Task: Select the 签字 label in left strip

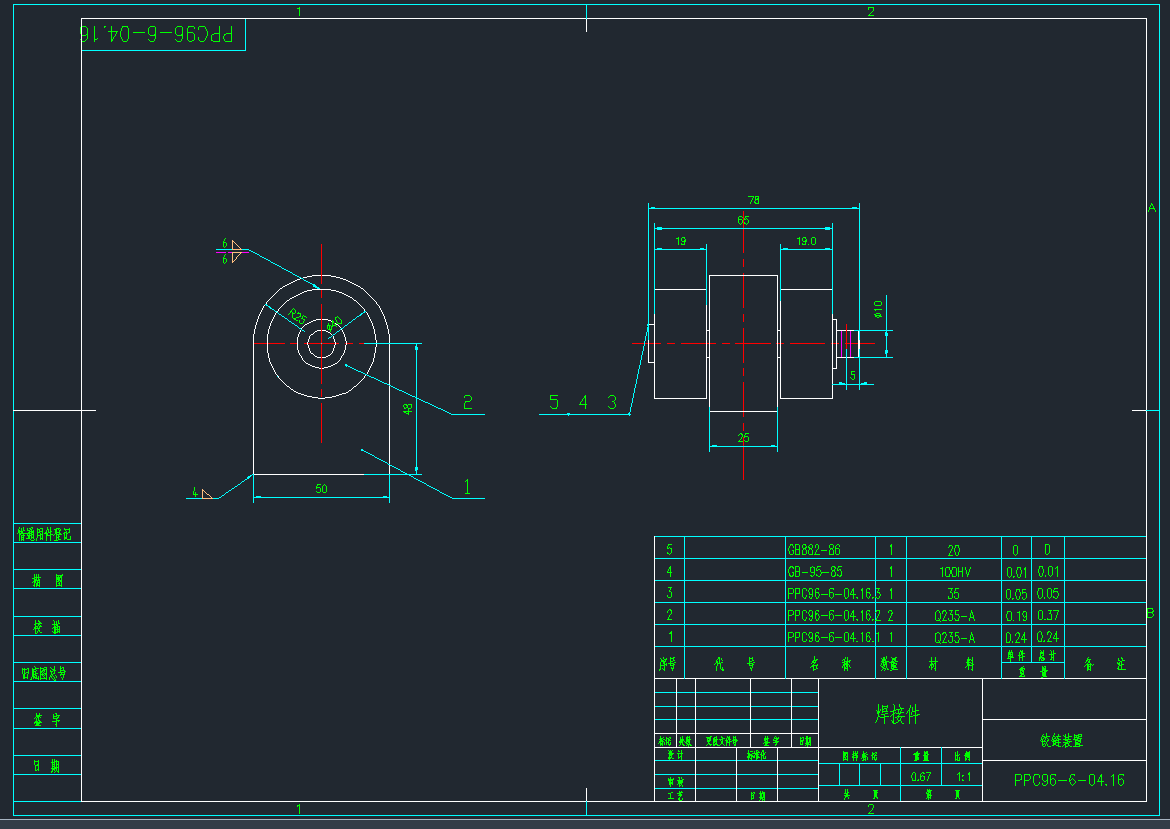Action: coord(47,719)
